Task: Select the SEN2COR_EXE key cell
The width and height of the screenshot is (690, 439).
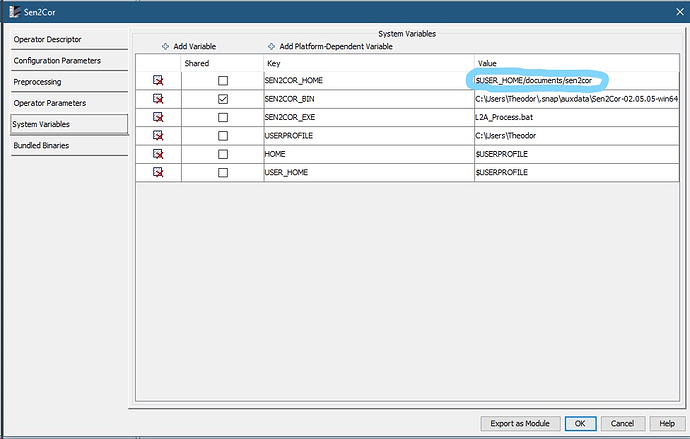Action: (369, 117)
